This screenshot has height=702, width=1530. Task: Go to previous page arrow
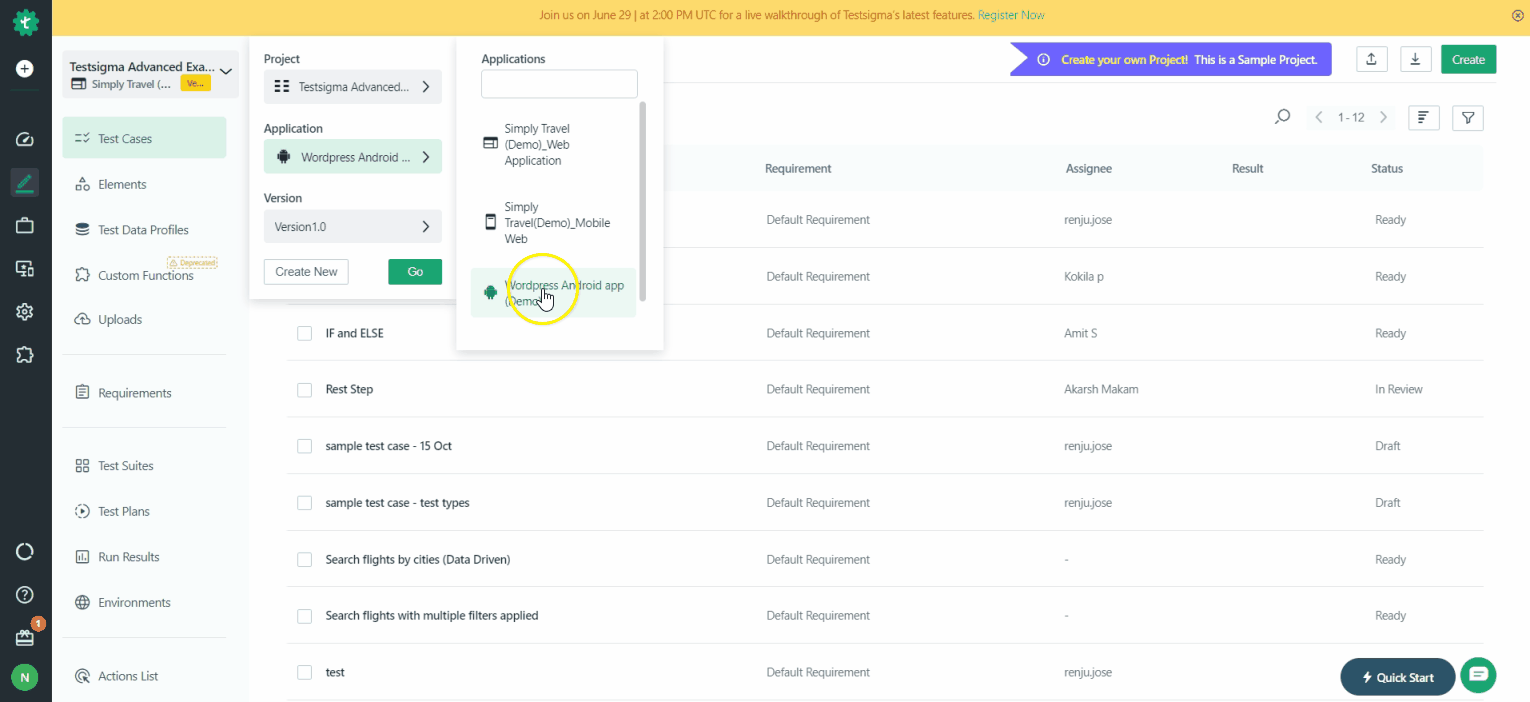(x=1319, y=117)
